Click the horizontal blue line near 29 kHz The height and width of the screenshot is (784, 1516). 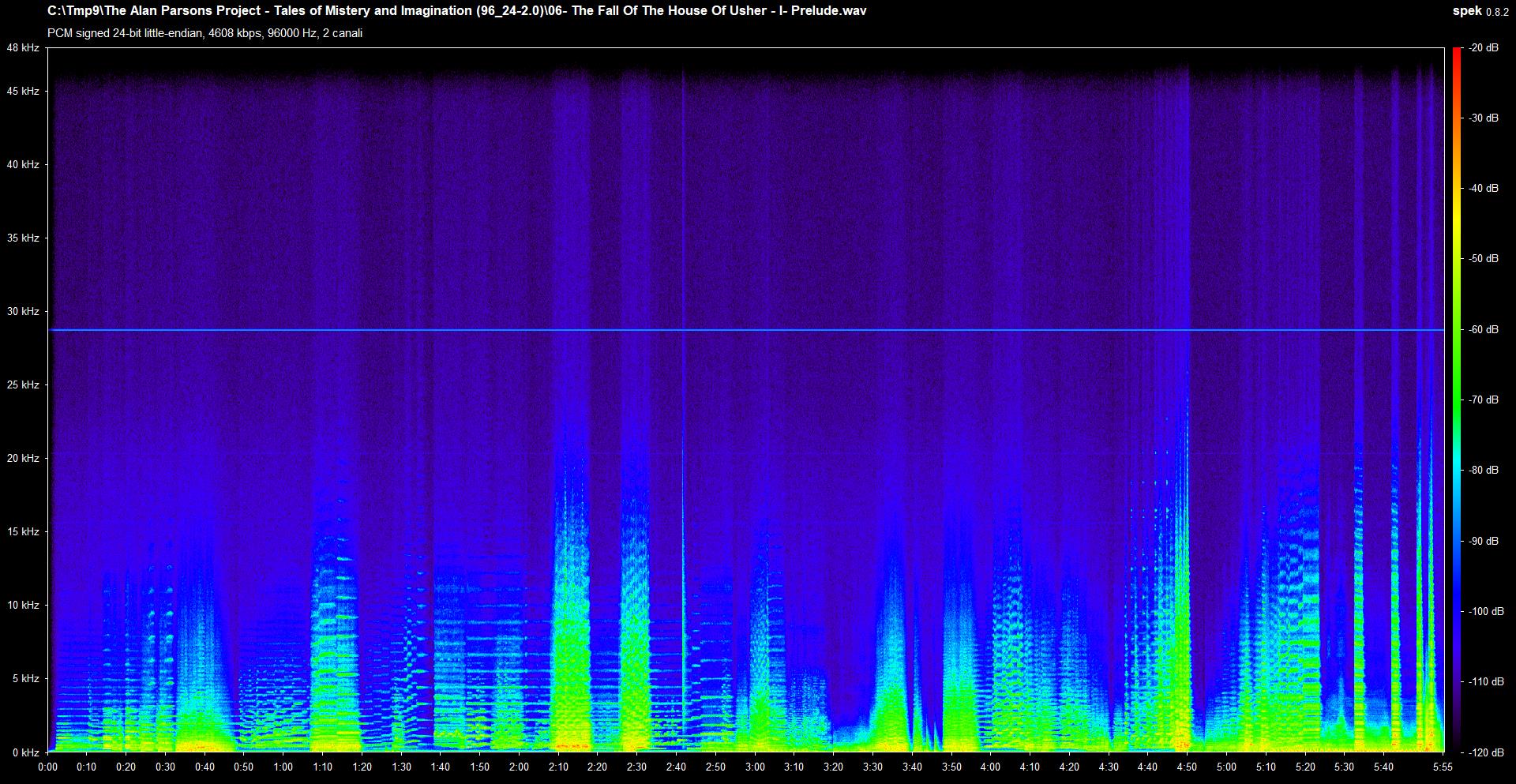point(745,330)
